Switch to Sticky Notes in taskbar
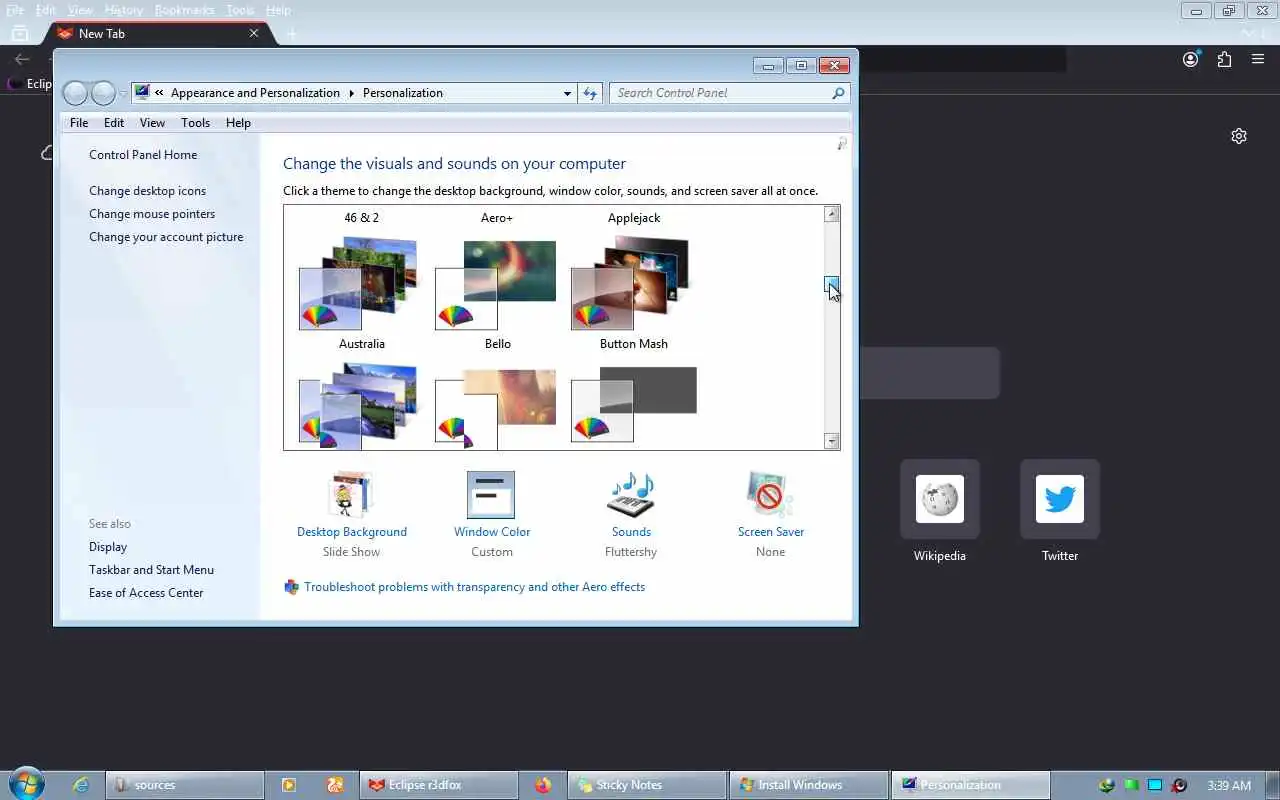Screen dimensions: 1280x800 click(x=647, y=785)
